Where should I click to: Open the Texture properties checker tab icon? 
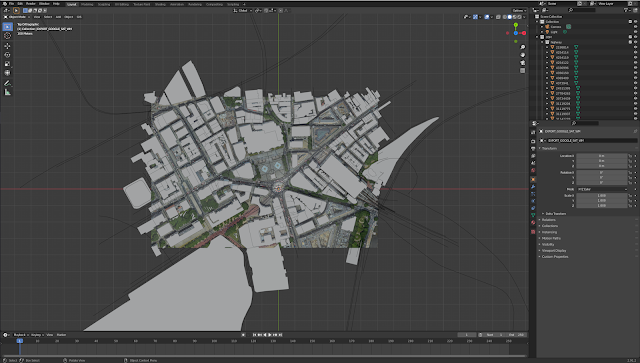pos(533,232)
